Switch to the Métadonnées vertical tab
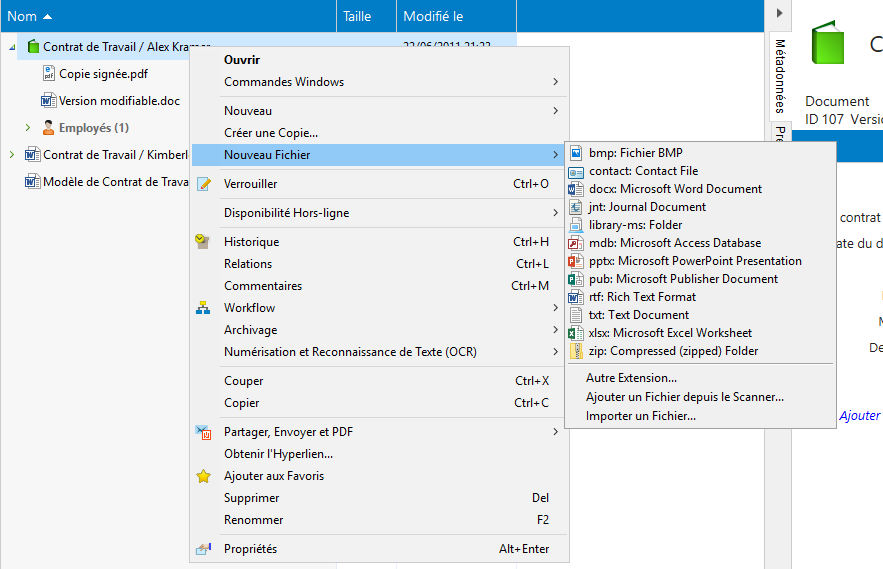This screenshot has width=883, height=569. (x=780, y=77)
